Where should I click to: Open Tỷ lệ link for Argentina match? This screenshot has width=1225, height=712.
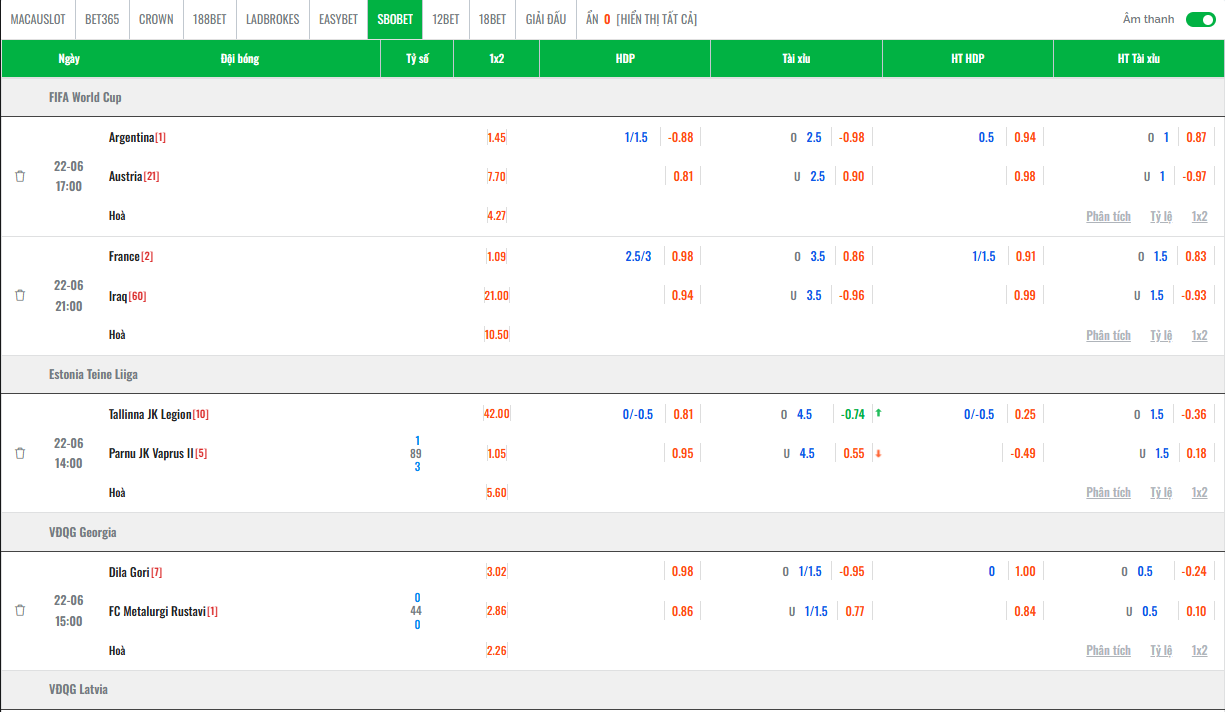[x=1160, y=216]
